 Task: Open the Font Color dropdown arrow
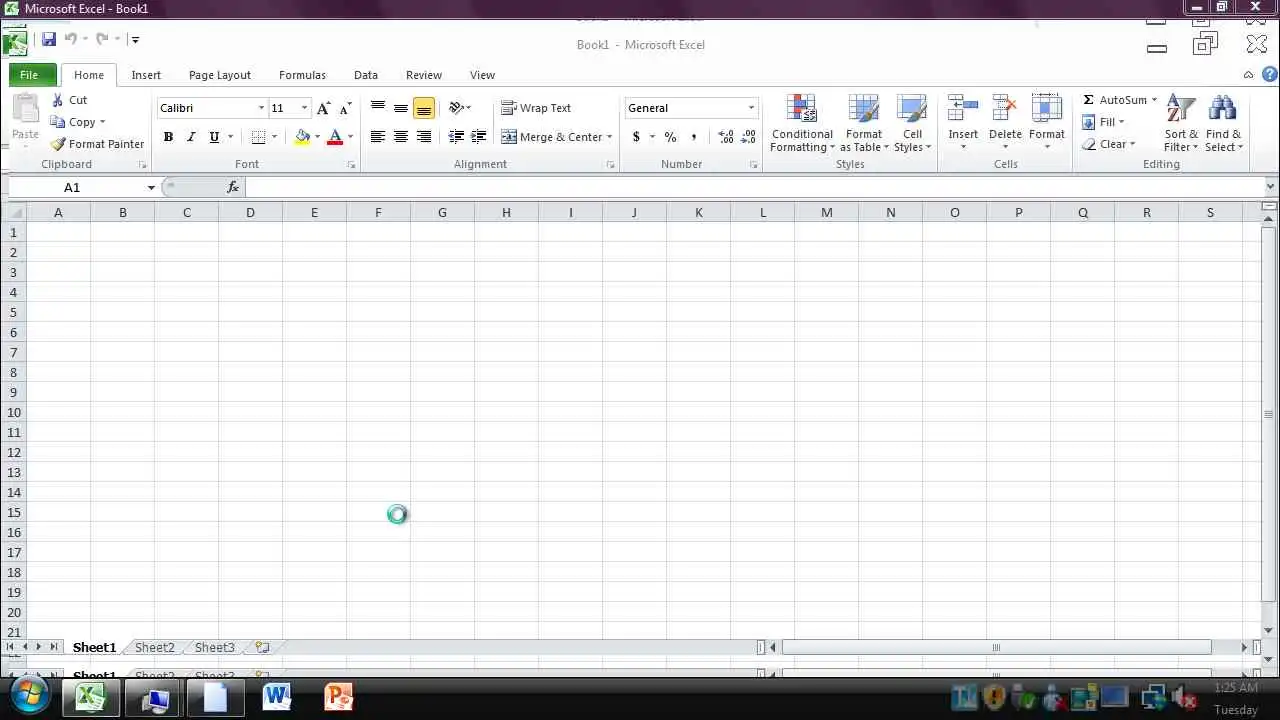[x=350, y=137]
